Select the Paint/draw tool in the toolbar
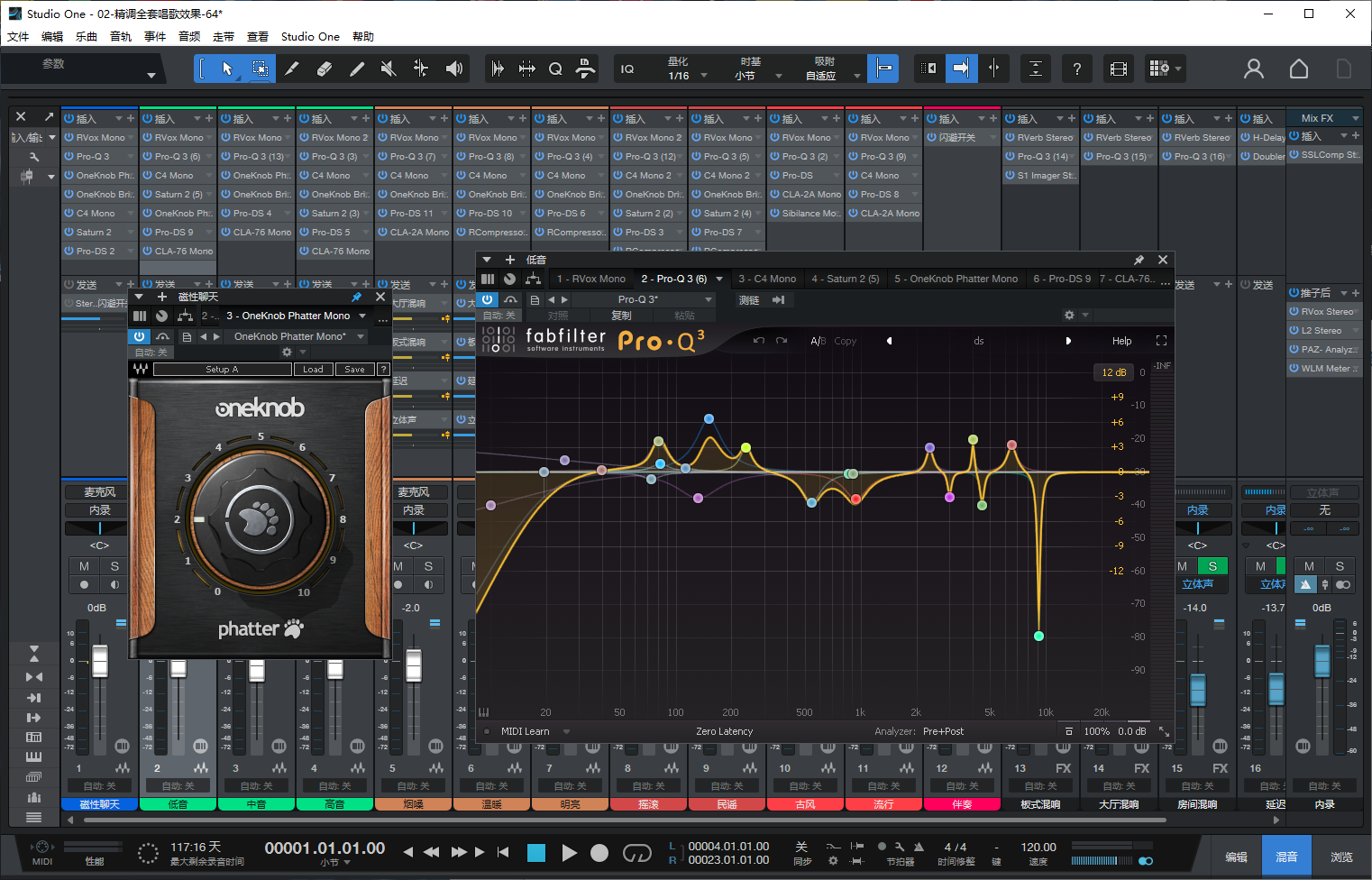This screenshot has height=880, width=1372. [x=357, y=69]
